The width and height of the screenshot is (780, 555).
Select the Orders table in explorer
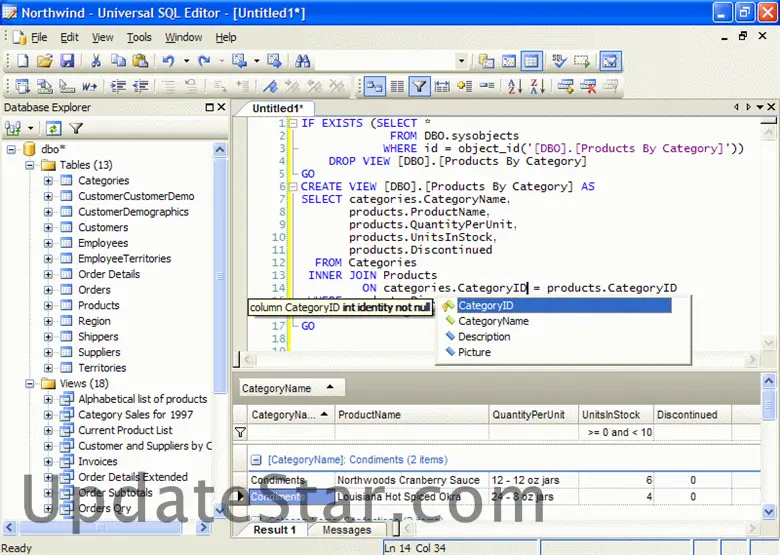pos(94,290)
